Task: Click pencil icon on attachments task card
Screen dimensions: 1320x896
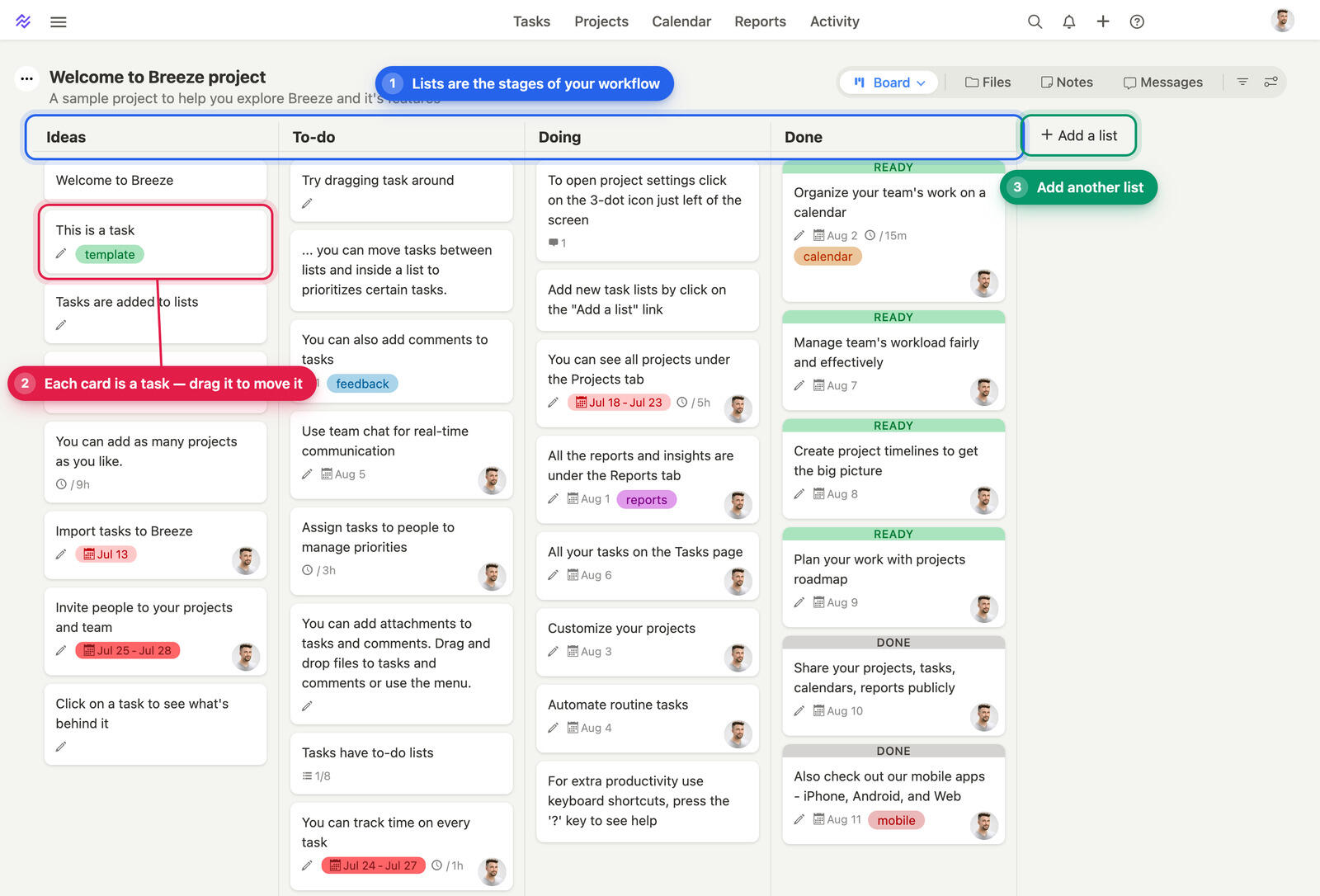Action: [307, 706]
